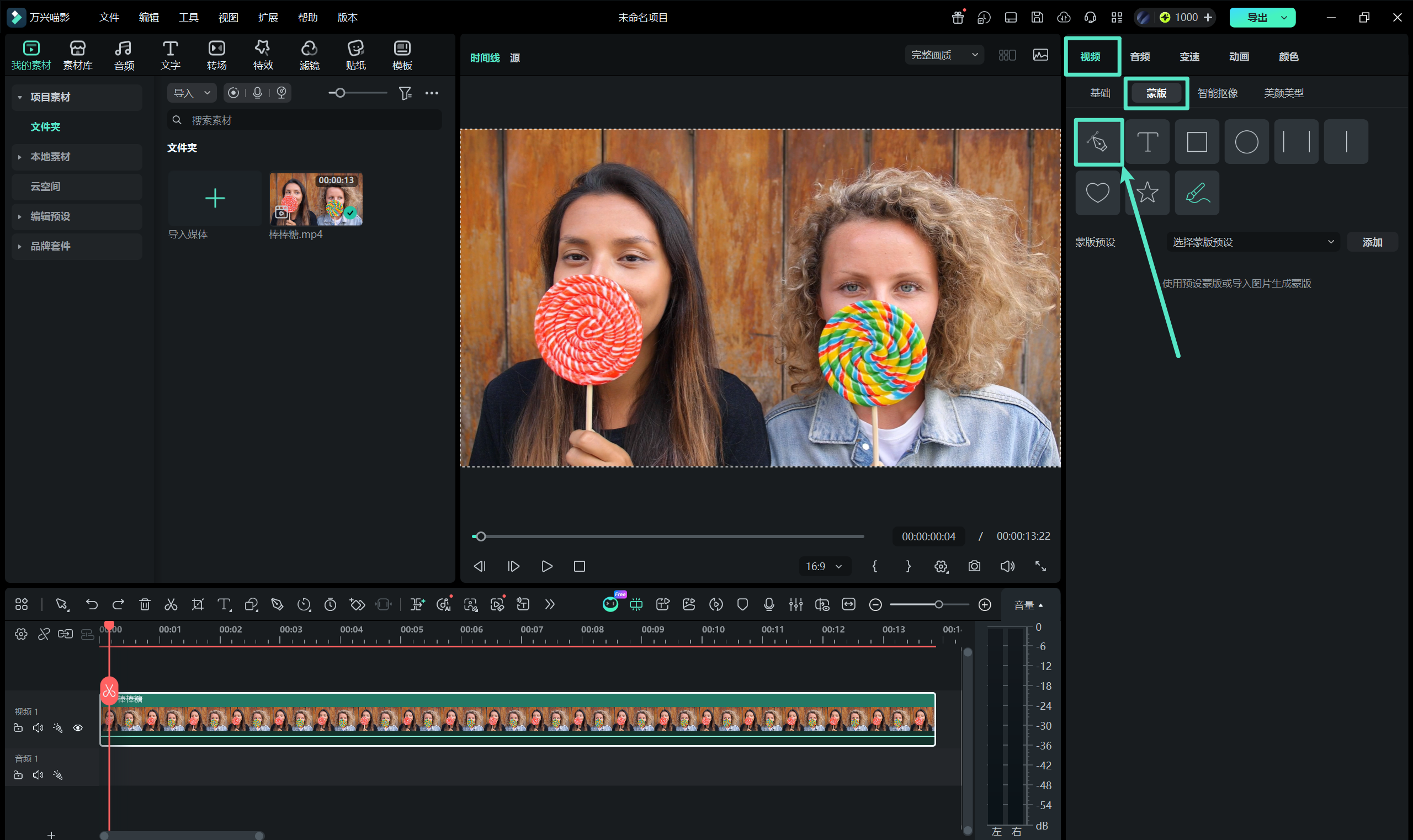Screen dimensions: 1413x840
Task: Open the 工具 menu
Action: point(189,17)
